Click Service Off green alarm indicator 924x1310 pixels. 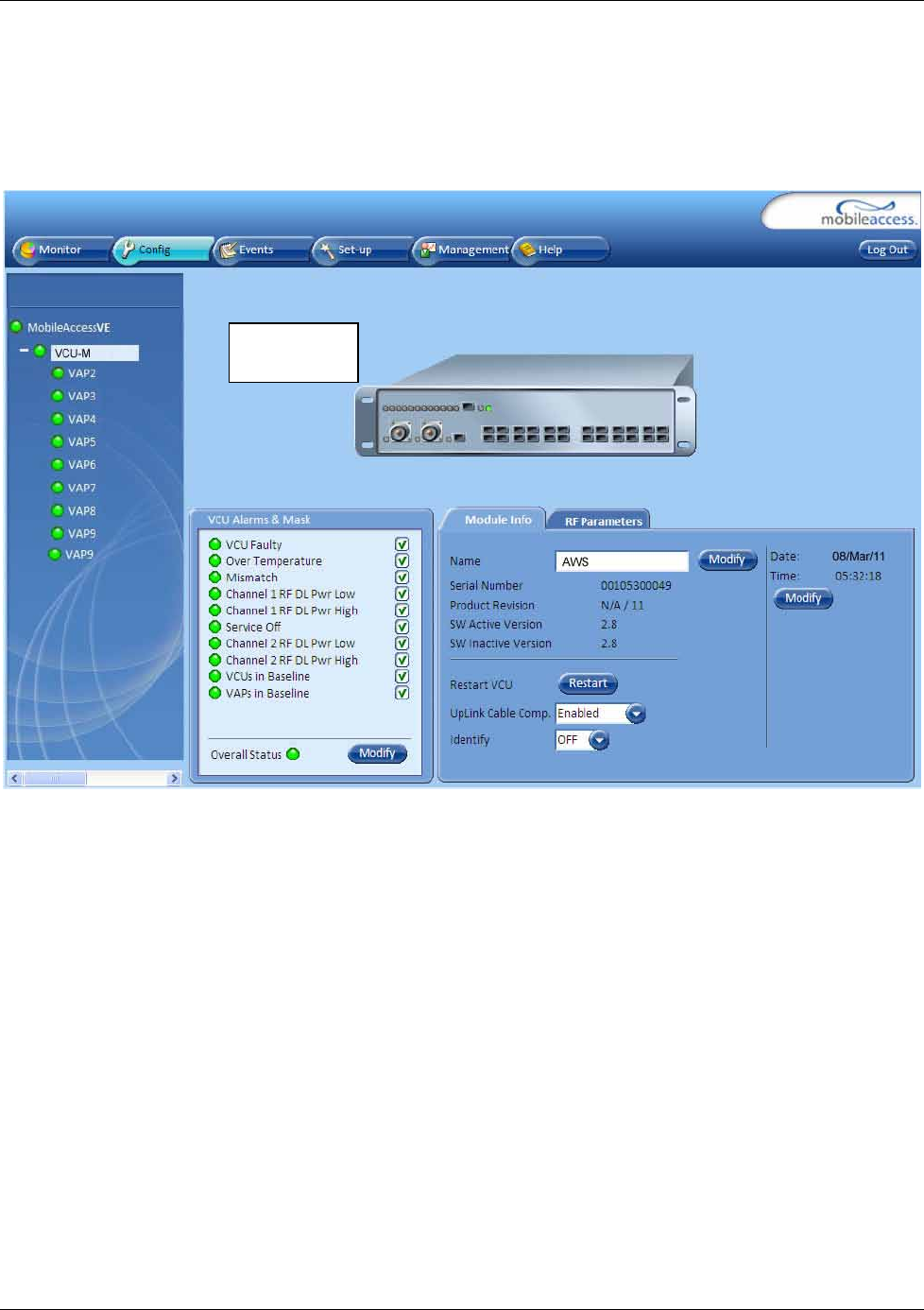click(x=215, y=627)
